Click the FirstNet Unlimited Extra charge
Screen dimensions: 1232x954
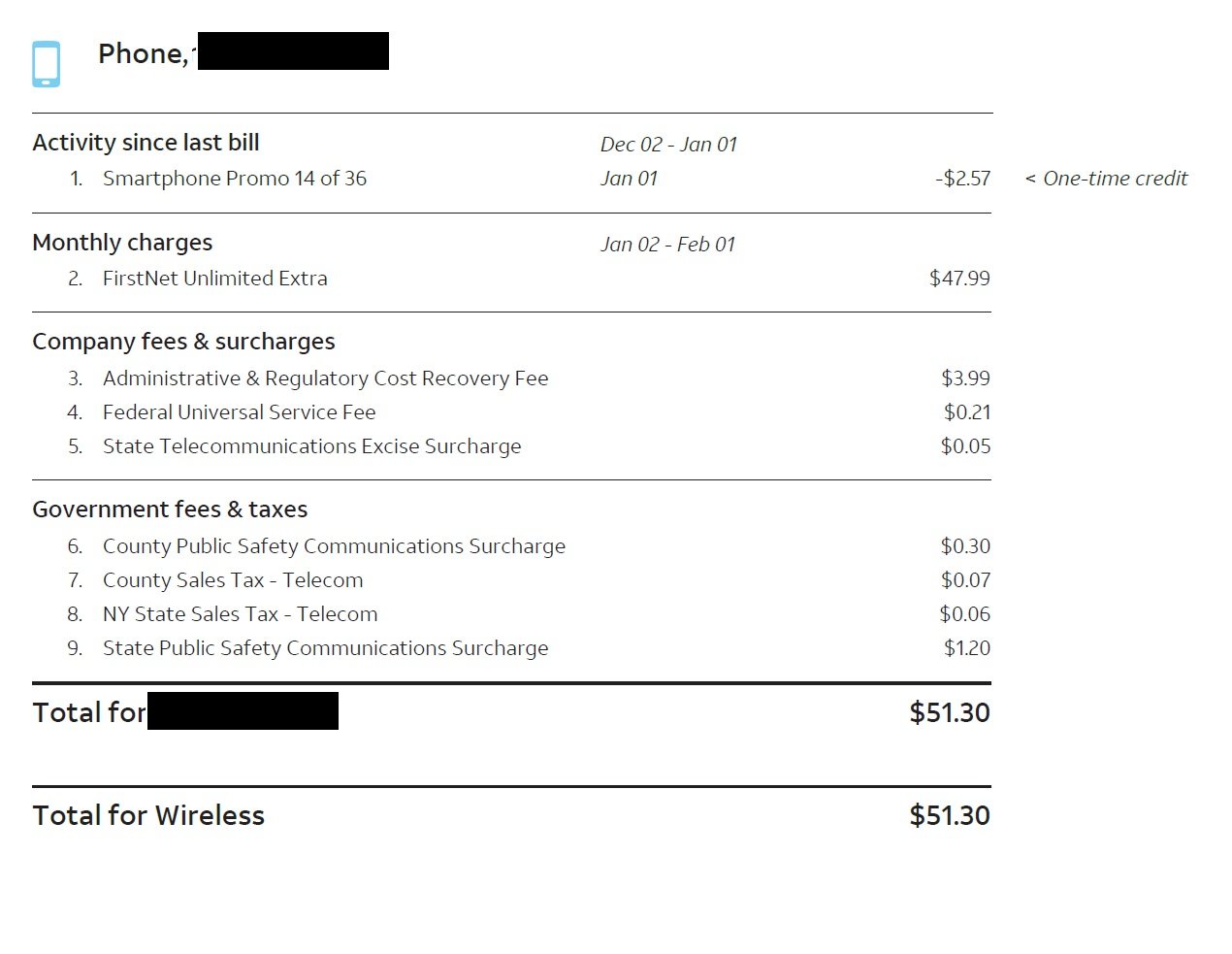pyautogui.click(x=214, y=279)
